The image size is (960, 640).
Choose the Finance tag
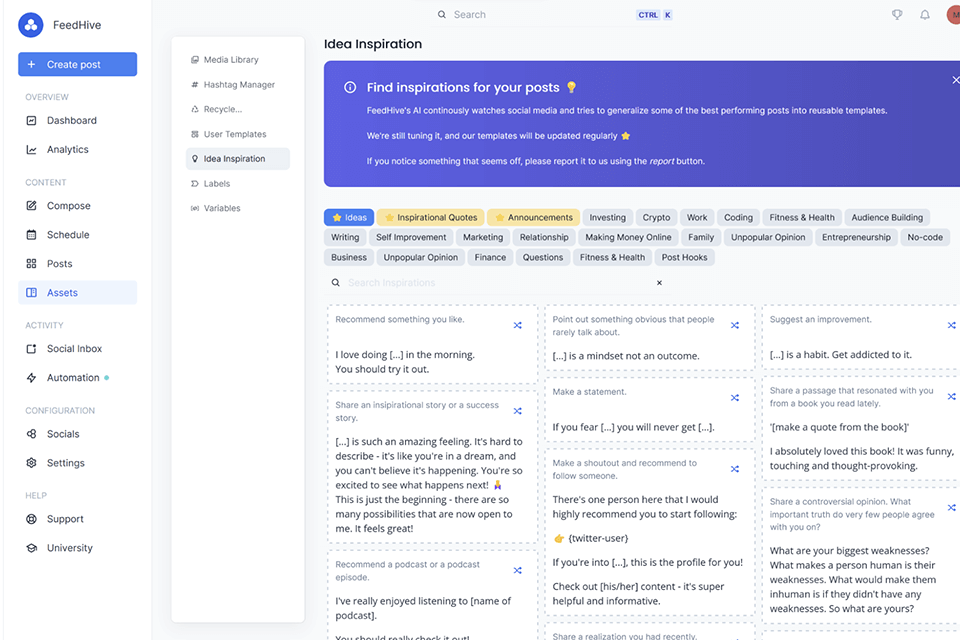click(x=490, y=257)
